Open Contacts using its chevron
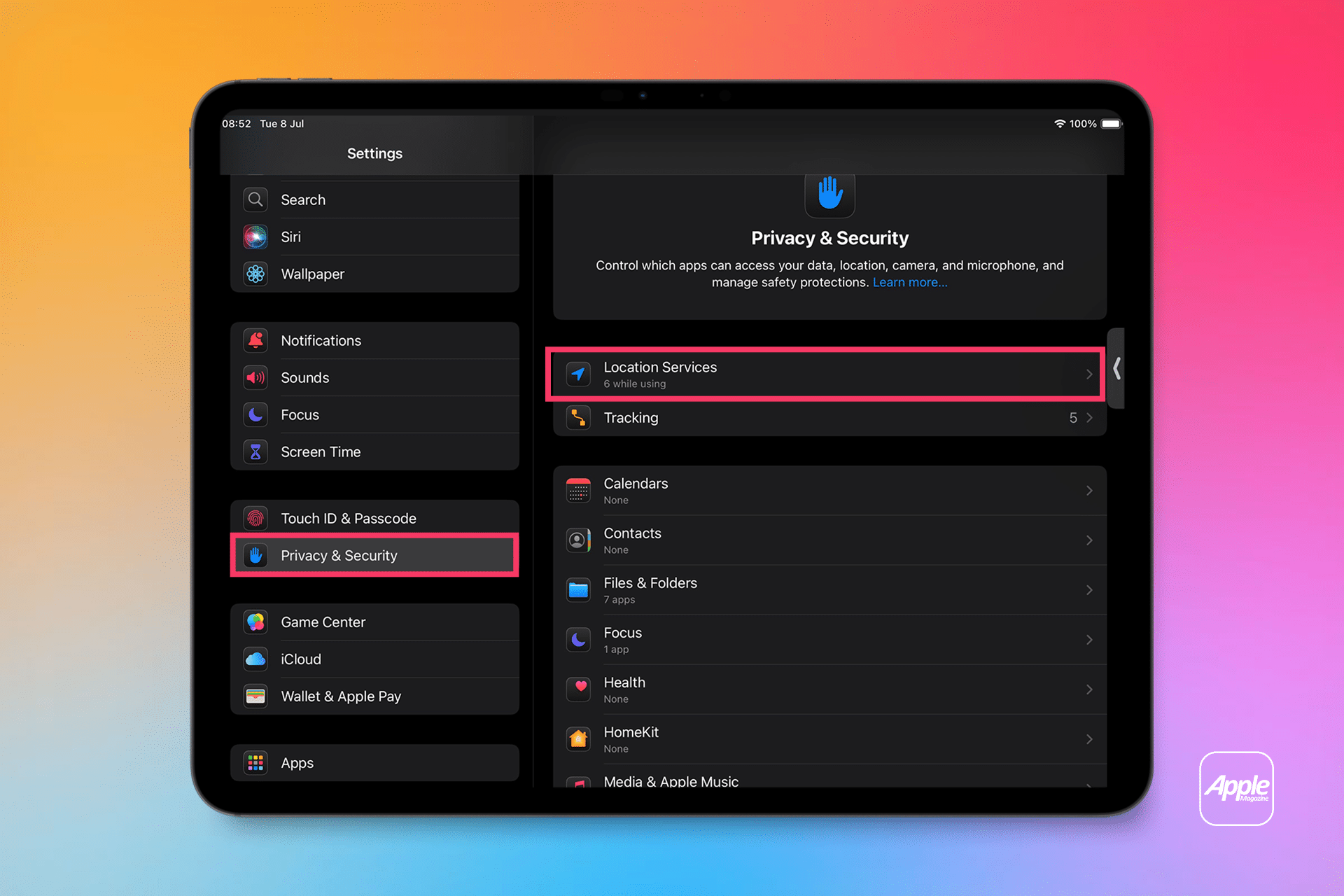 [x=1089, y=540]
